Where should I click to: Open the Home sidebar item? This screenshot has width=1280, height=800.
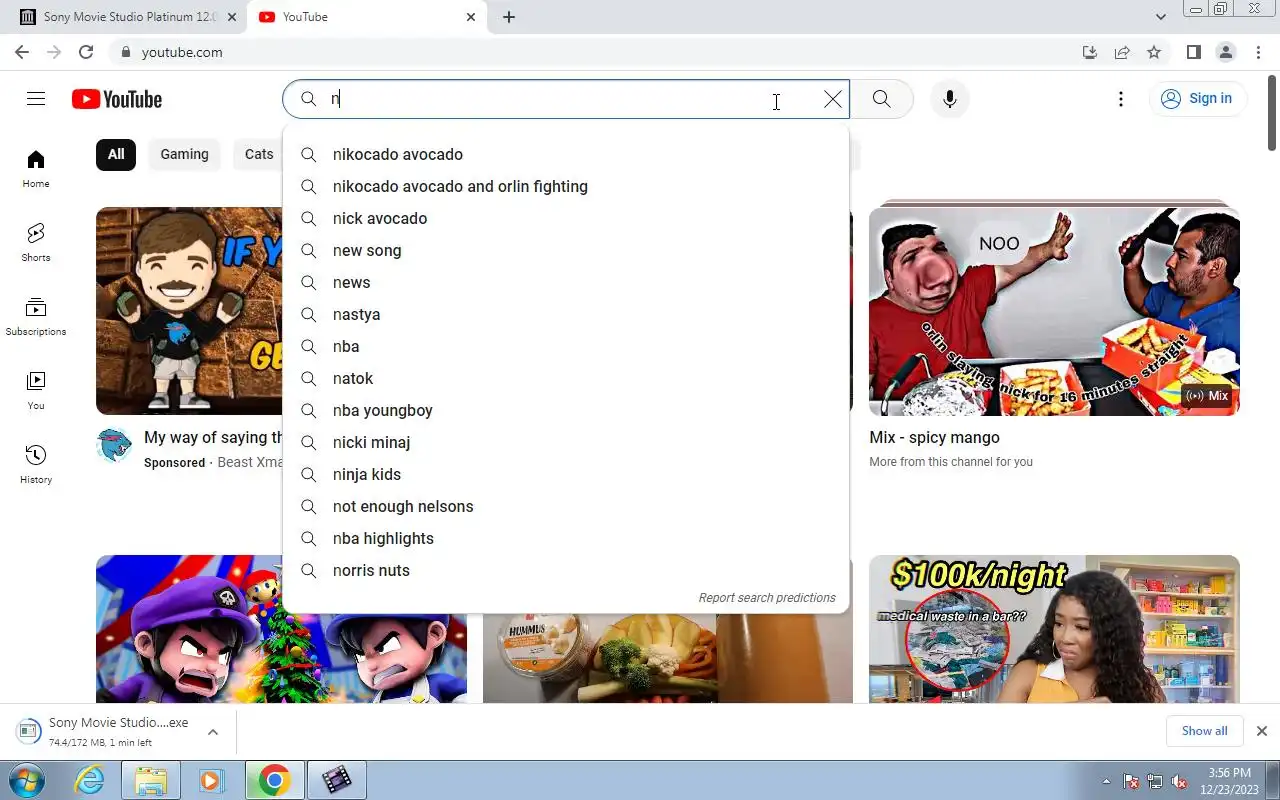click(36, 169)
